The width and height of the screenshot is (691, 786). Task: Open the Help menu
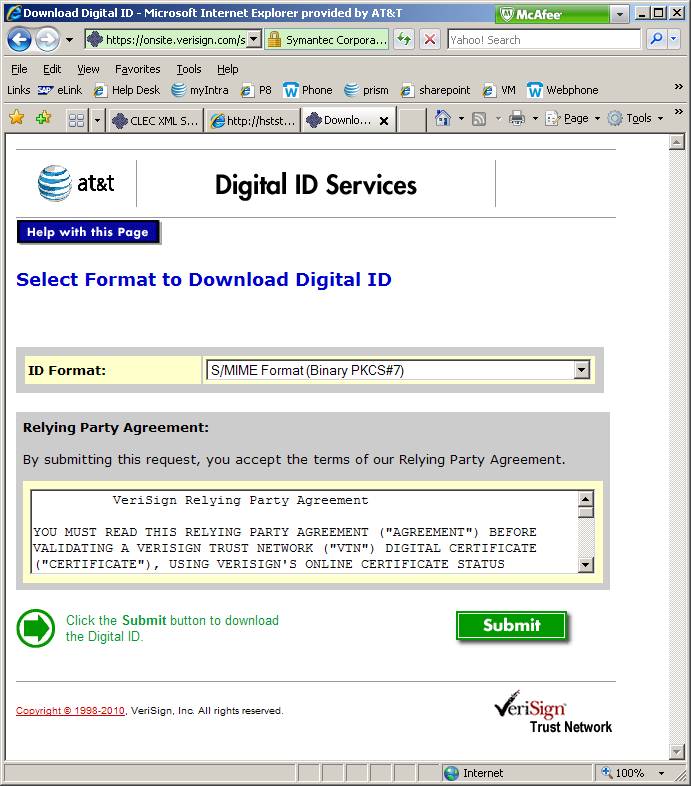227,69
